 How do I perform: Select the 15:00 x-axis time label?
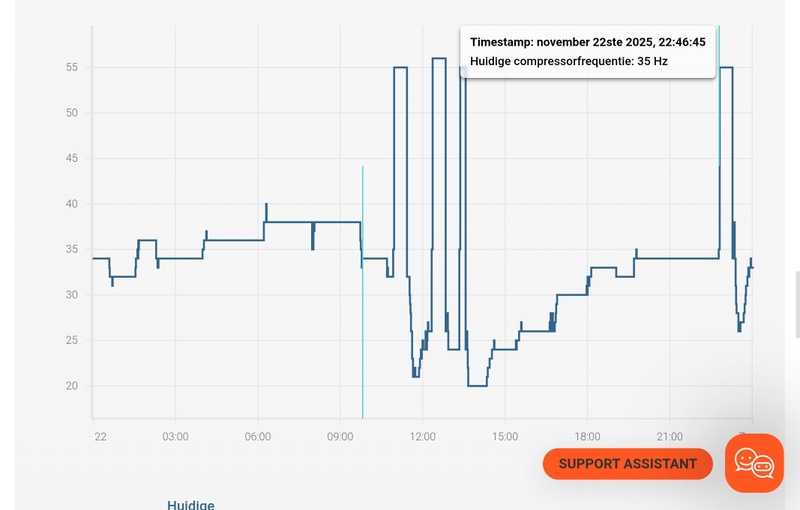click(505, 437)
